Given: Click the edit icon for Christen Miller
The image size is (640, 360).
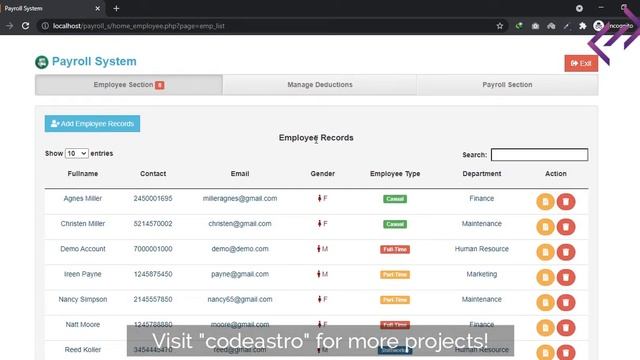Looking at the screenshot, I should [x=545, y=227].
